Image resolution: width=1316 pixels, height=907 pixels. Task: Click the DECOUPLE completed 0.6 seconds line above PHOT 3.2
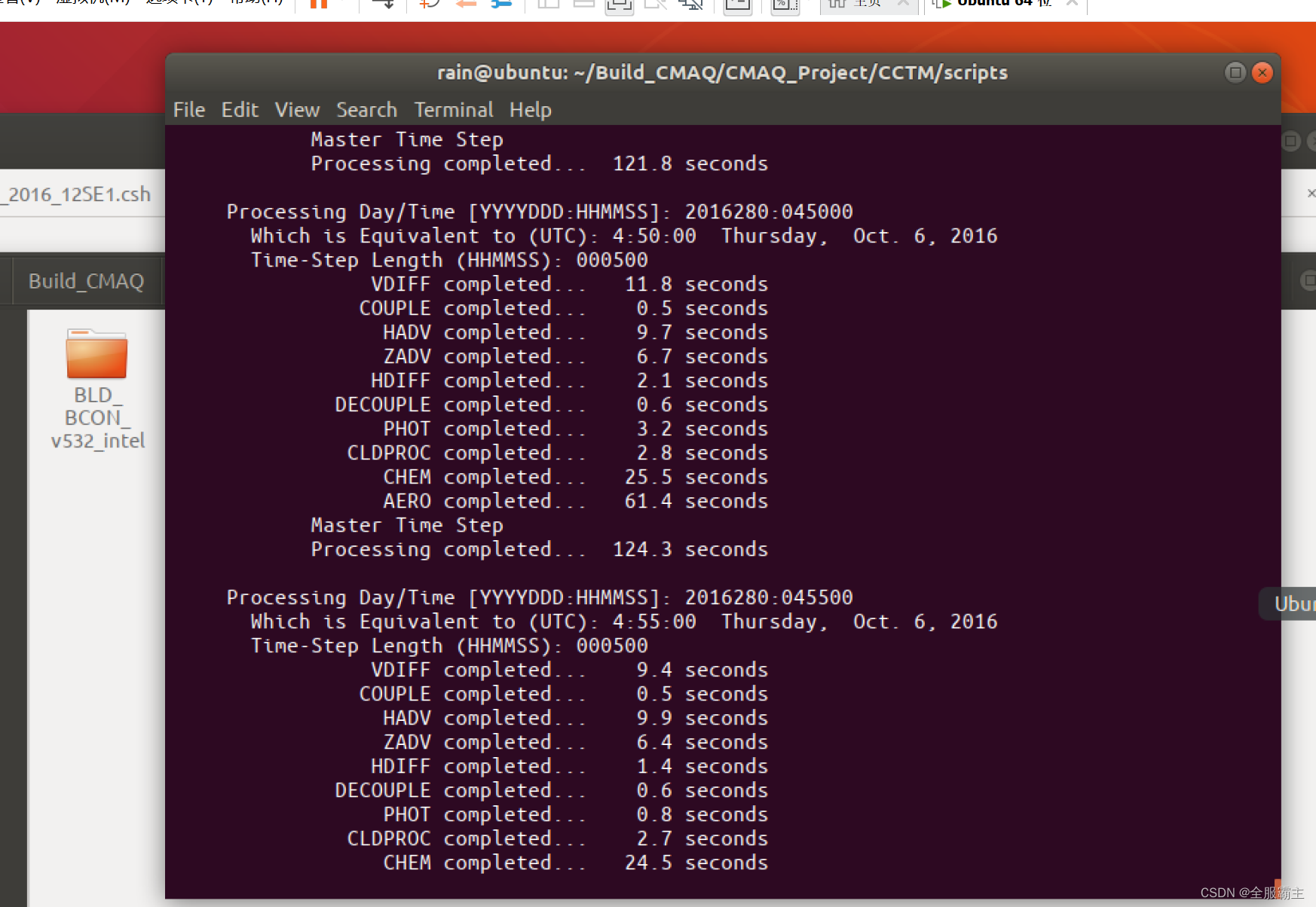(552, 405)
